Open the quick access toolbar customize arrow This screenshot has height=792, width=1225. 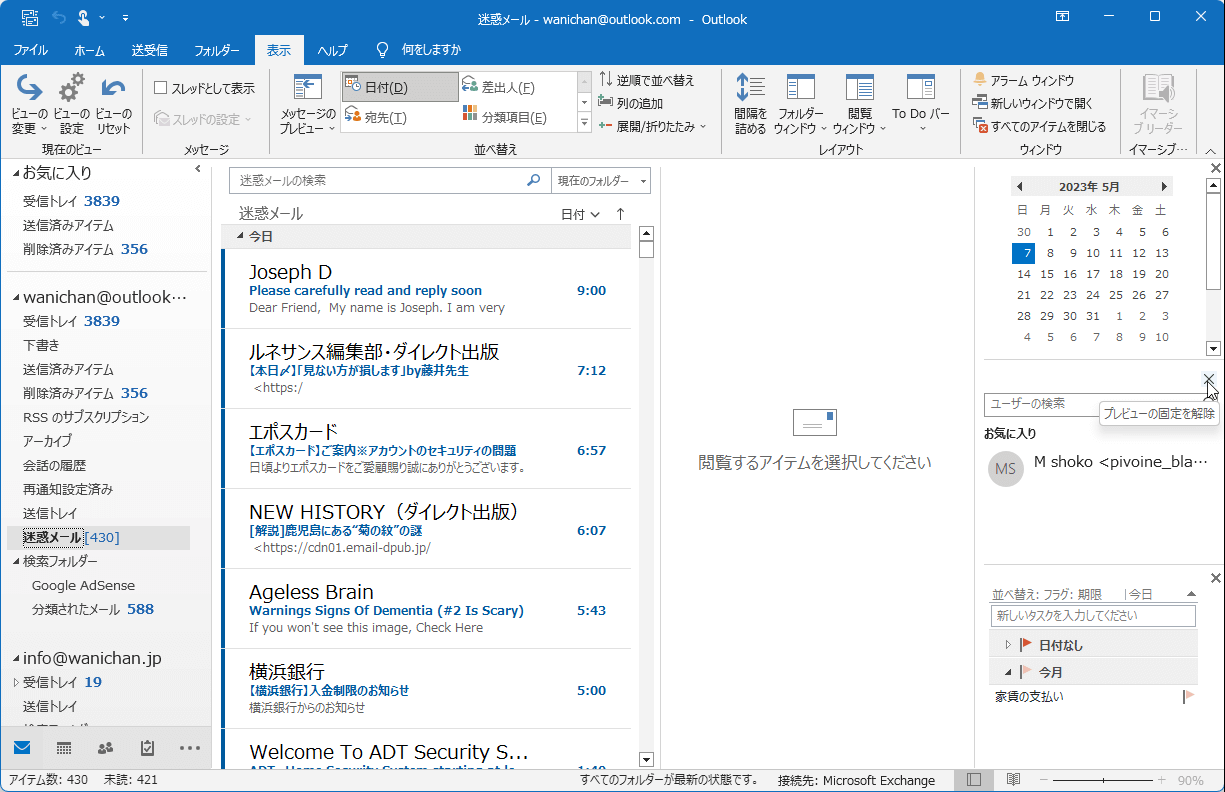point(125,18)
